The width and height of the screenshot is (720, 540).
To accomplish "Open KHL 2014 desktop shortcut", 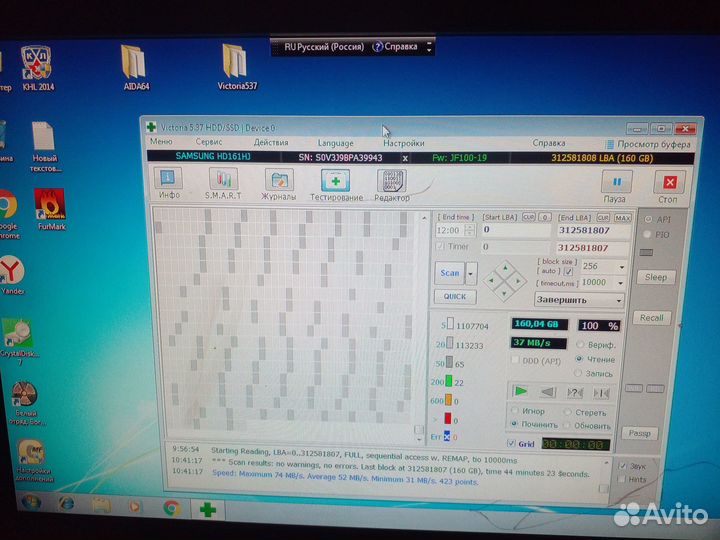I will coord(38,68).
